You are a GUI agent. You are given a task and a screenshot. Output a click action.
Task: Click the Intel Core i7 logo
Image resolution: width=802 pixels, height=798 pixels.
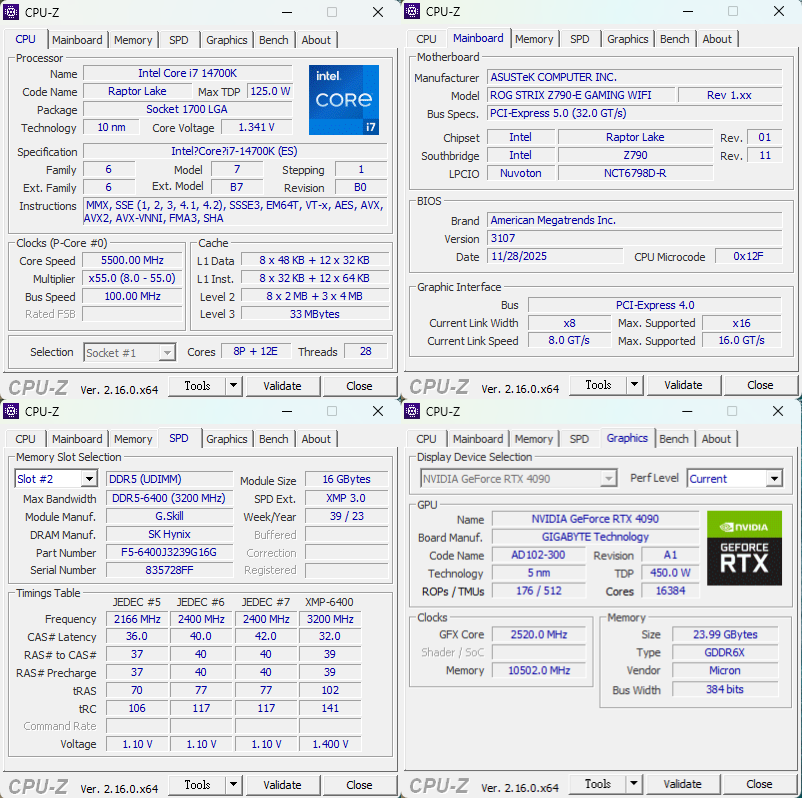click(x=343, y=100)
